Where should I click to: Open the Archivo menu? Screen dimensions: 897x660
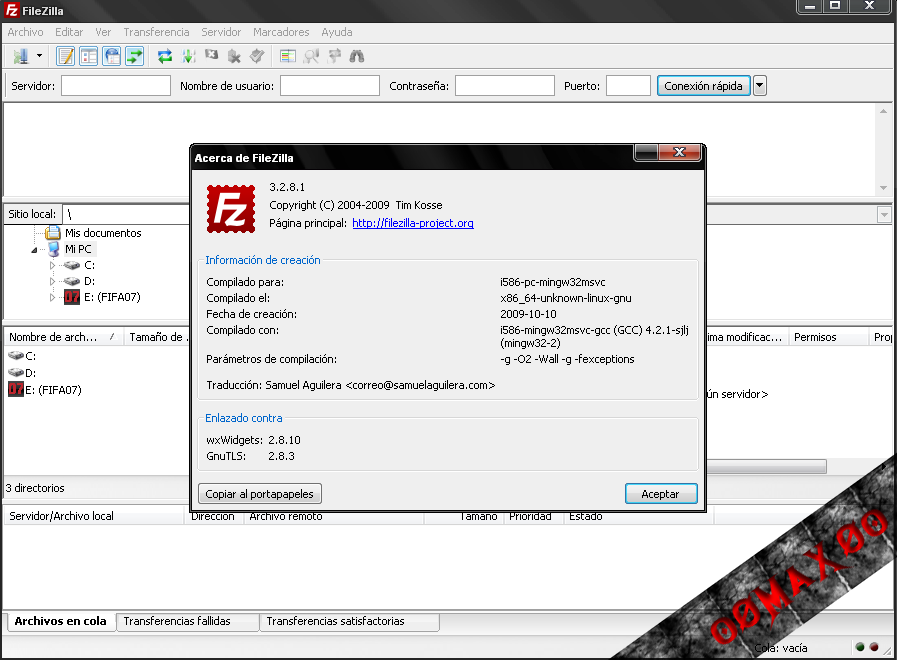coord(25,32)
